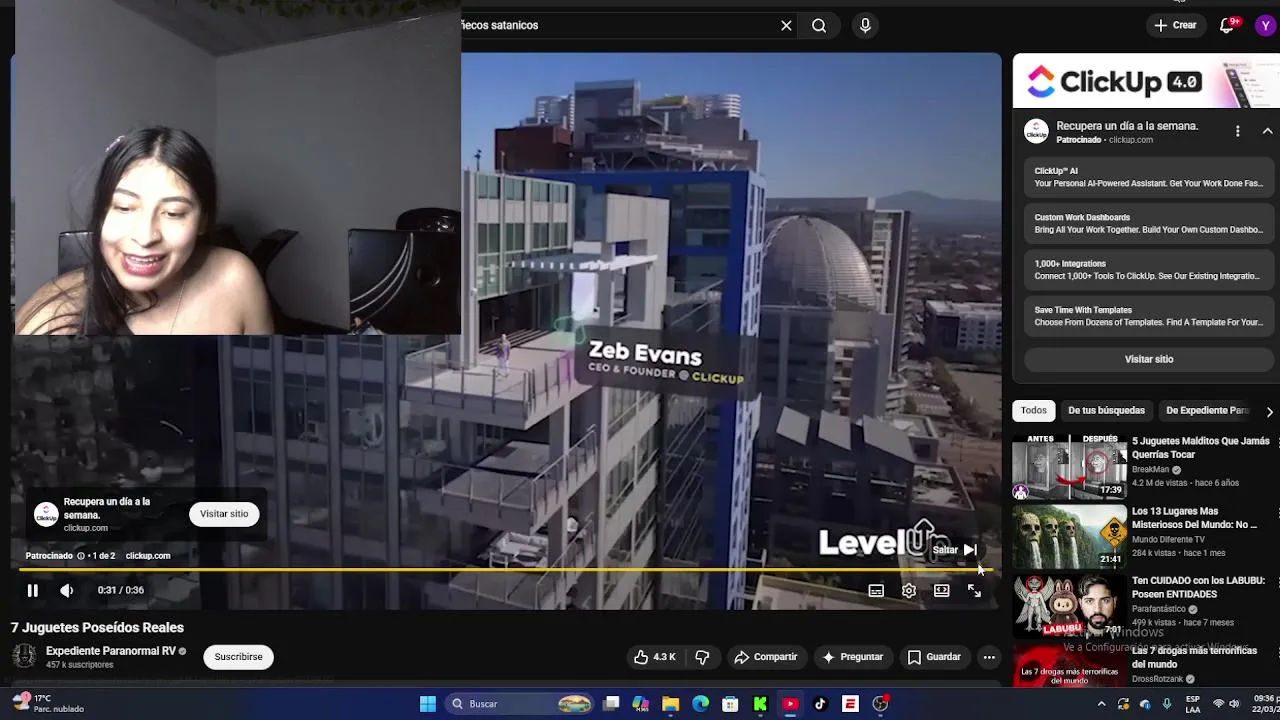The height and width of the screenshot is (720, 1280).
Task: Open Microsoft 365 Copilot taskbar icon
Action: tap(641, 704)
